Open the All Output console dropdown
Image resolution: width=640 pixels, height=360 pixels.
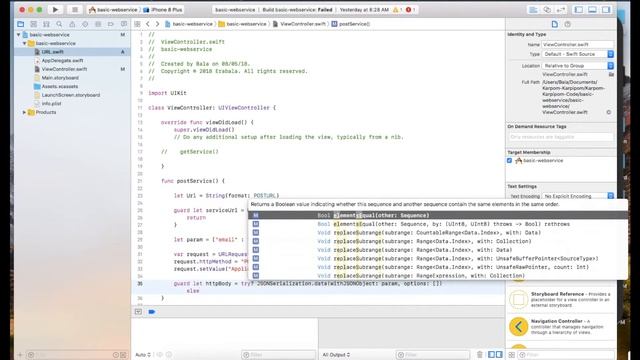pos(336,355)
